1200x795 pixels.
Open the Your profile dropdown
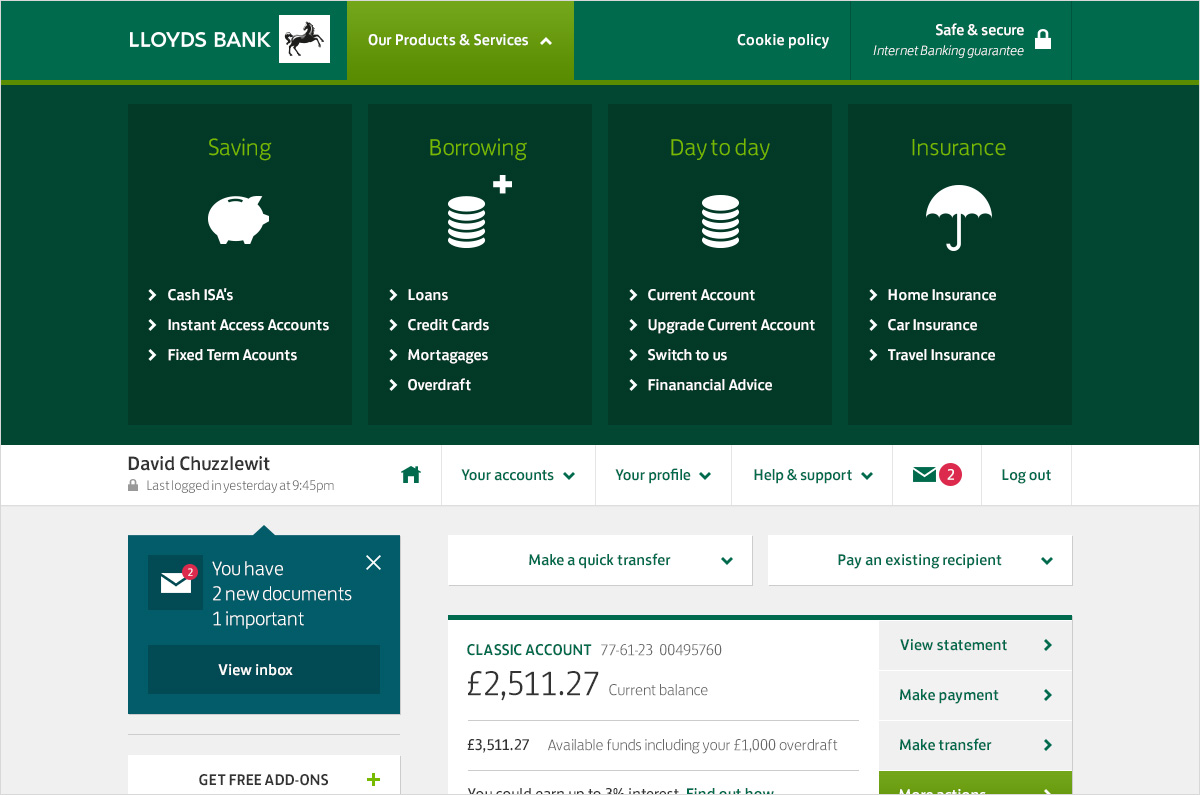(663, 475)
